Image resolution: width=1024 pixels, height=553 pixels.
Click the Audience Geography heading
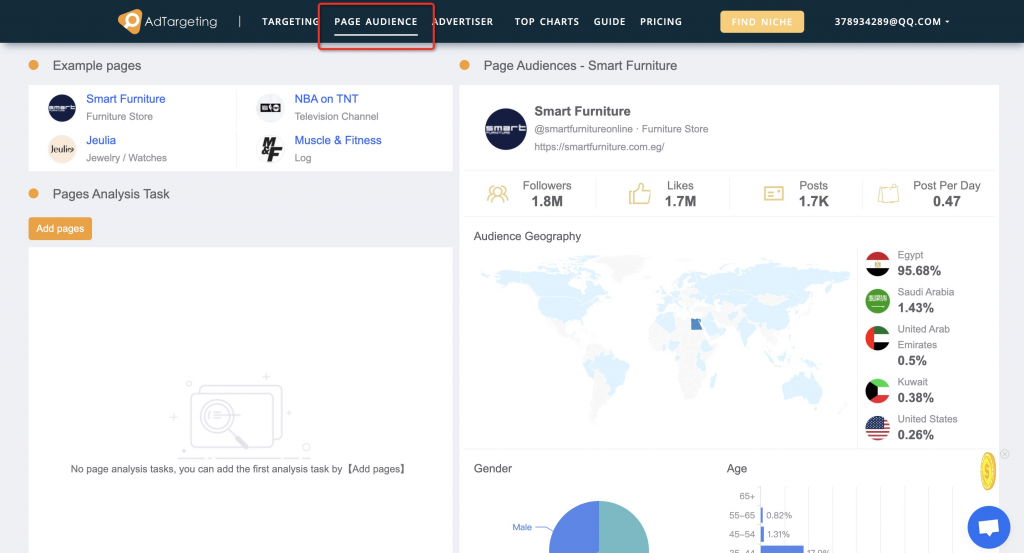pyautogui.click(x=527, y=236)
